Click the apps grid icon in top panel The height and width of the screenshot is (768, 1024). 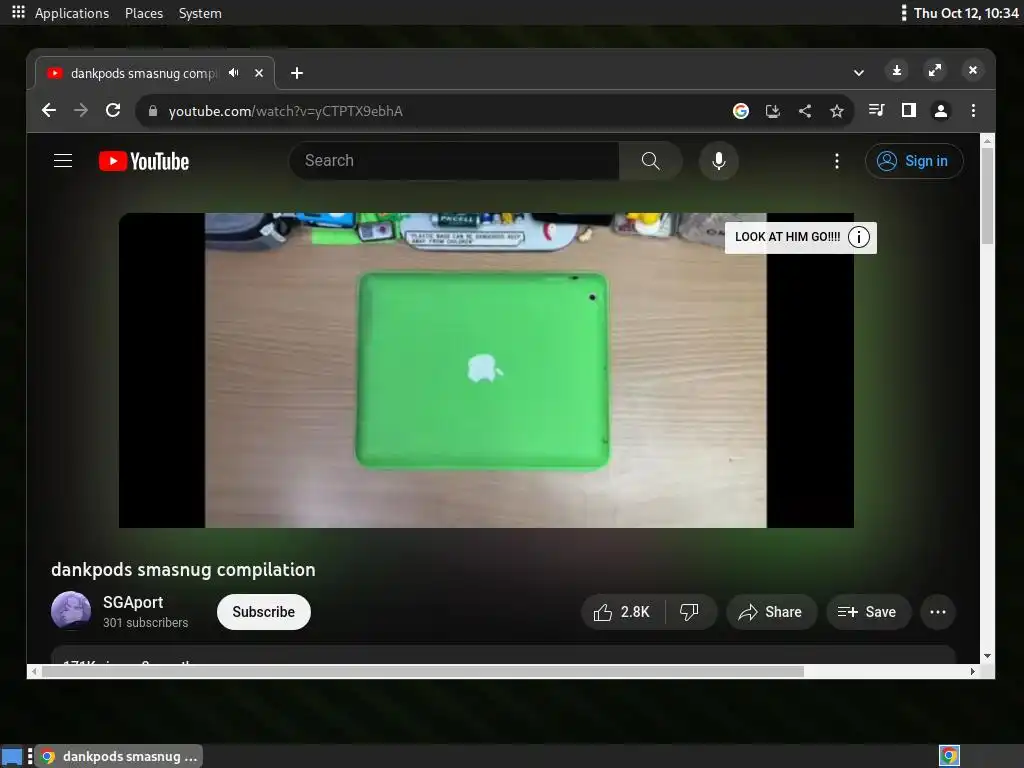[x=18, y=12]
